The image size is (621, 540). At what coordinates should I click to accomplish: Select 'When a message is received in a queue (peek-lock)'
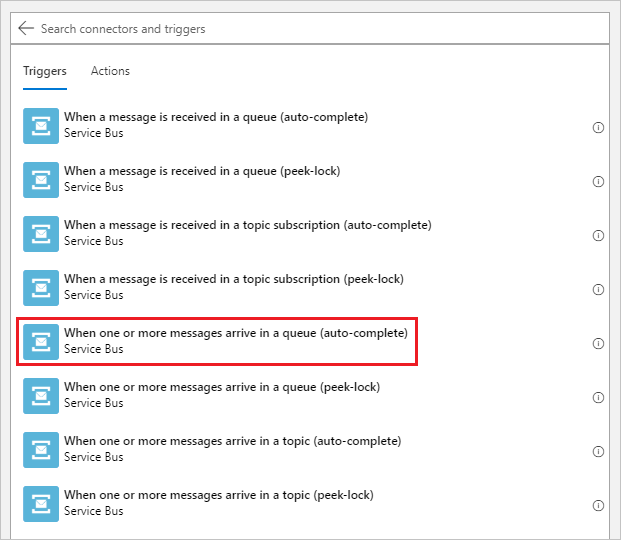[x=202, y=171]
